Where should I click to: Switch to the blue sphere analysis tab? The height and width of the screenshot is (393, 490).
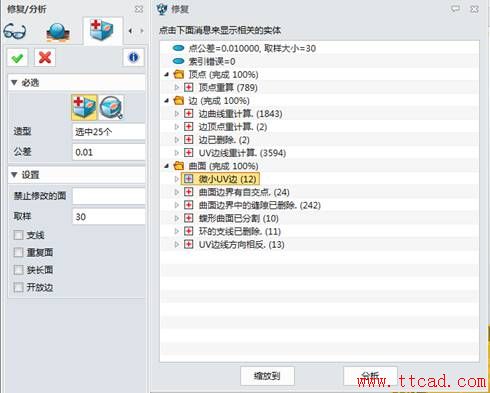(58, 32)
